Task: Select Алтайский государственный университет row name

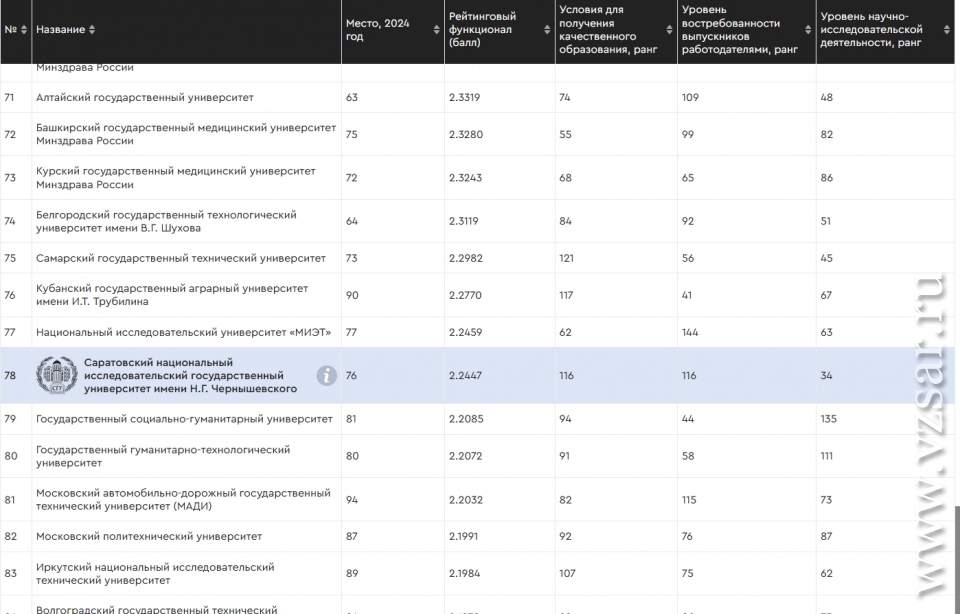Action: pos(144,97)
